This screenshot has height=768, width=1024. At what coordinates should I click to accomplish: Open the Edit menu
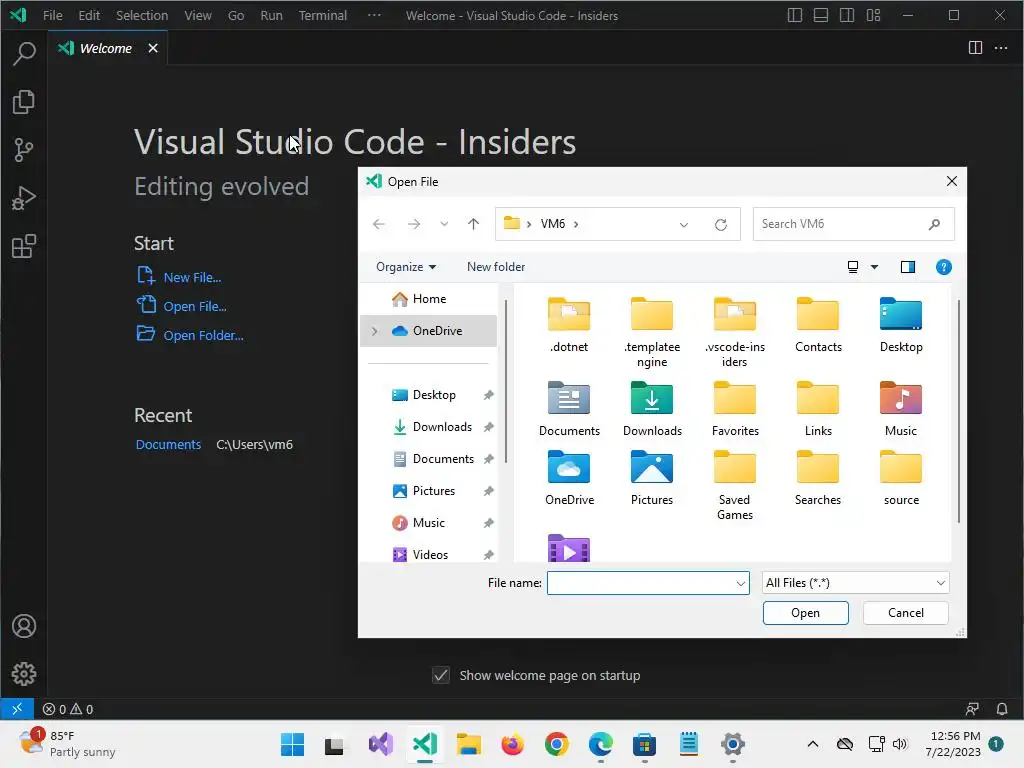pos(89,15)
